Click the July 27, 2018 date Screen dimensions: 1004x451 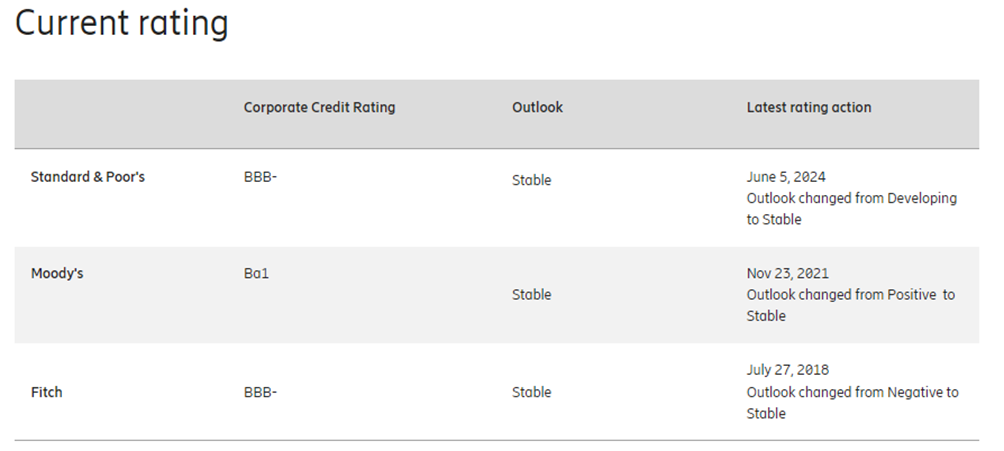(x=788, y=370)
